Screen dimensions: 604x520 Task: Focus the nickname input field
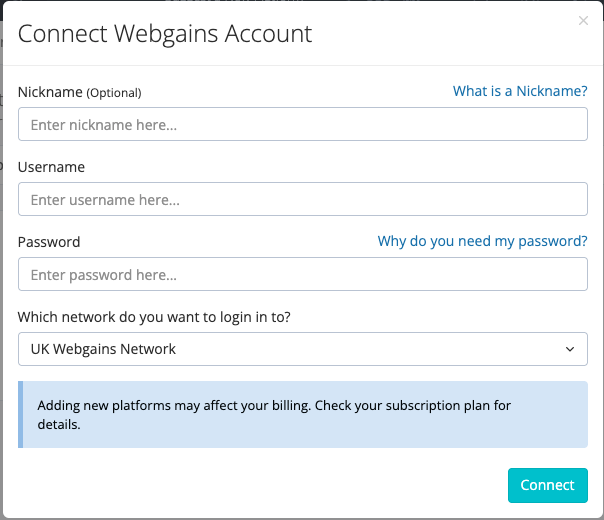[302, 125]
